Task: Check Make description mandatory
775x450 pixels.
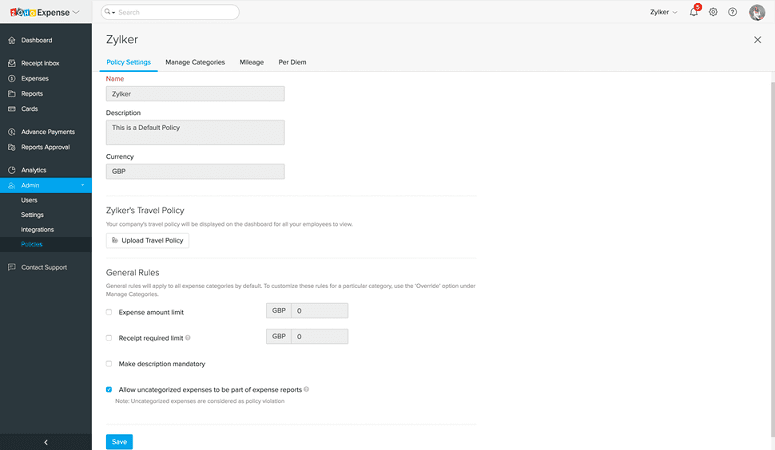Action: point(109,363)
